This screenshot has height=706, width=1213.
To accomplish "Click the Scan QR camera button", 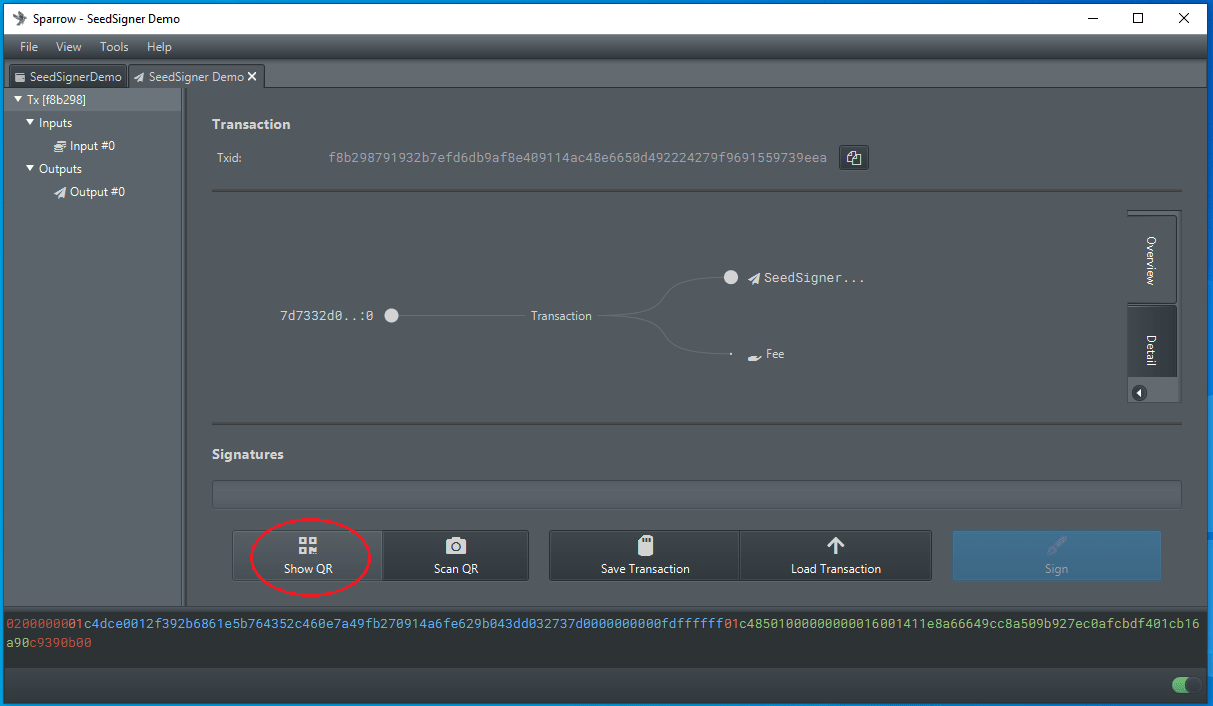I will (x=455, y=555).
